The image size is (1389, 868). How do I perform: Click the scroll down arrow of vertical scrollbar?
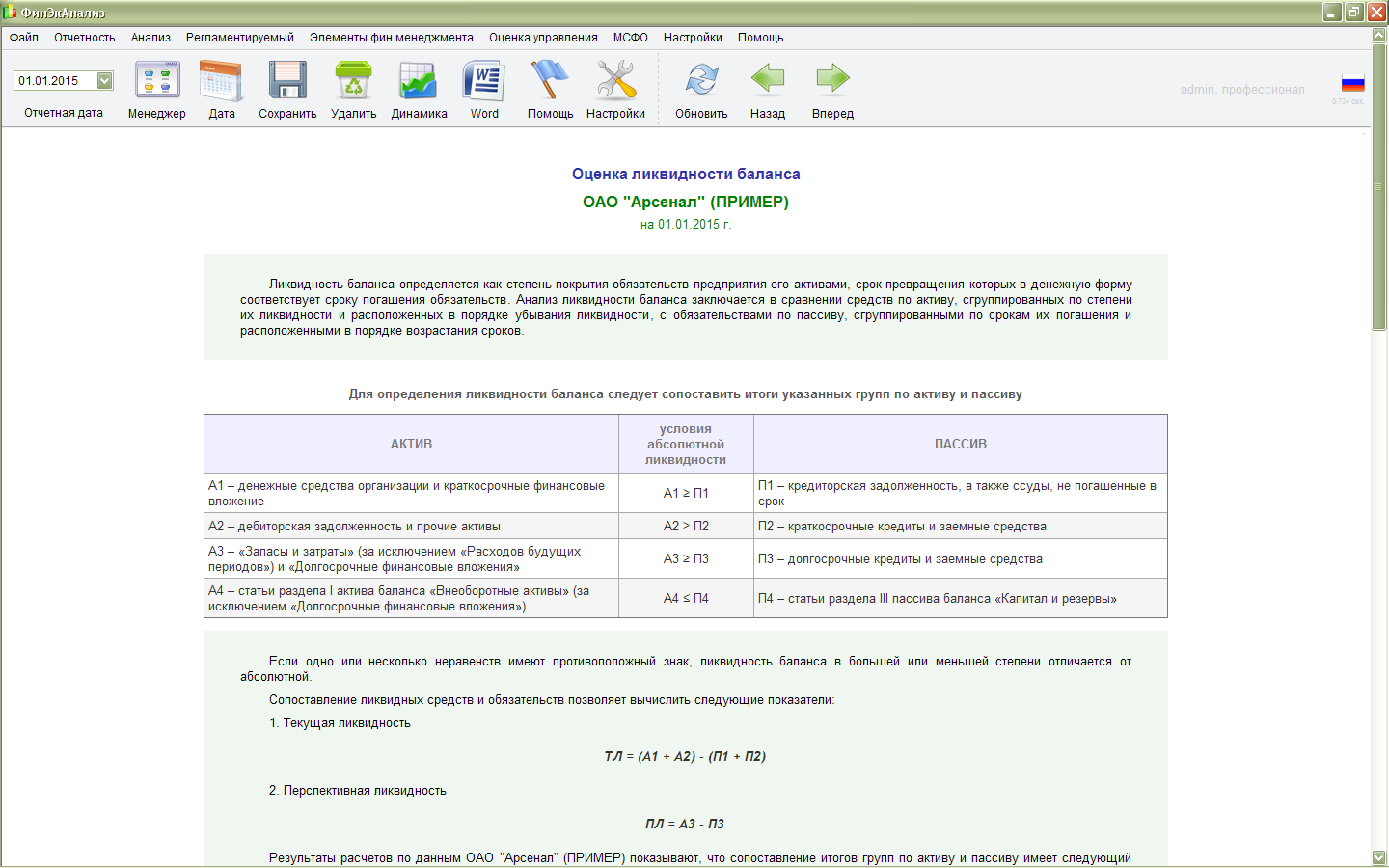click(x=1378, y=857)
